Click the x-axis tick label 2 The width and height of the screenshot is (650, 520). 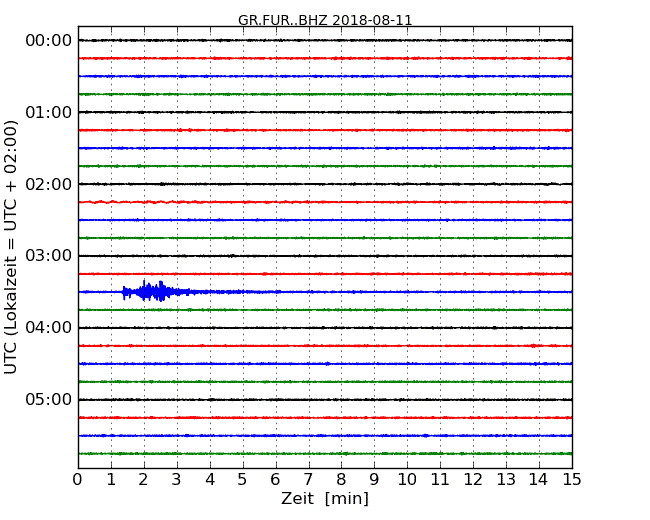click(x=143, y=480)
